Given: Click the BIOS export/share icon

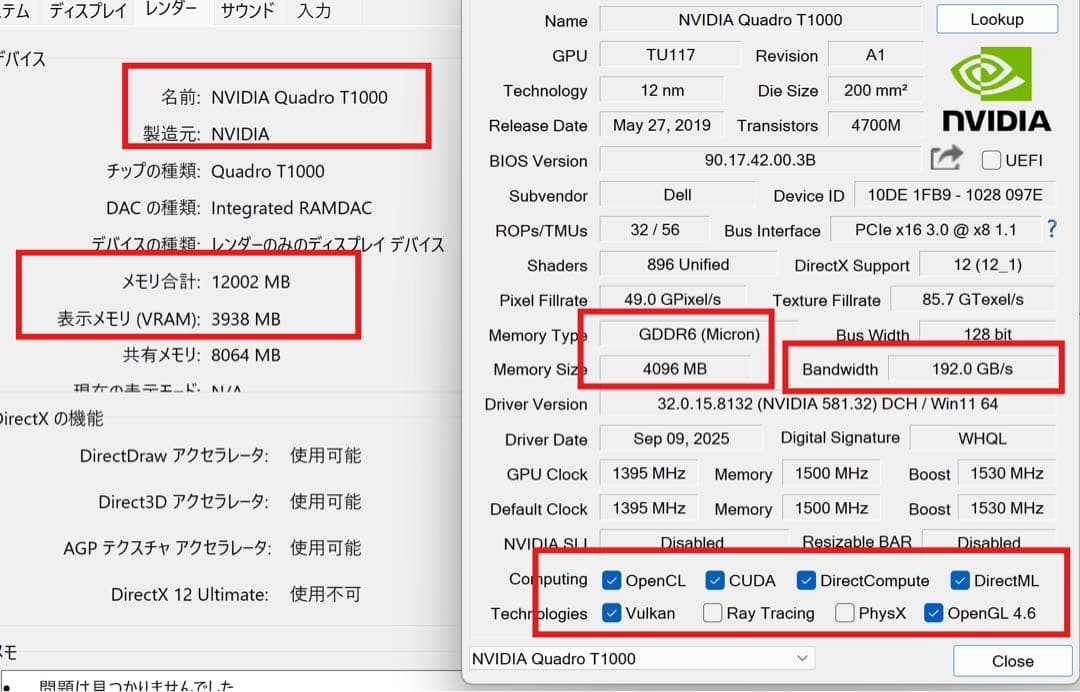Looking at the screenshot, I should tap(944, 158).
